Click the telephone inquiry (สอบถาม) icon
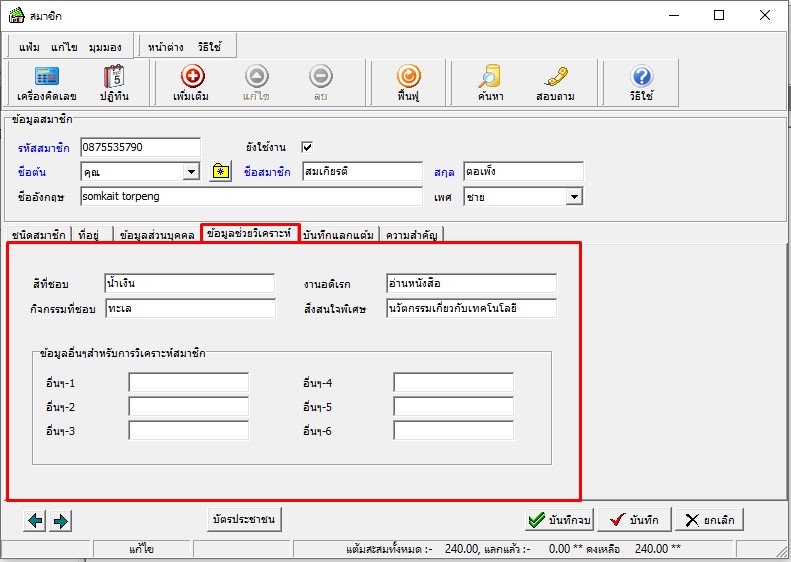 555,78
